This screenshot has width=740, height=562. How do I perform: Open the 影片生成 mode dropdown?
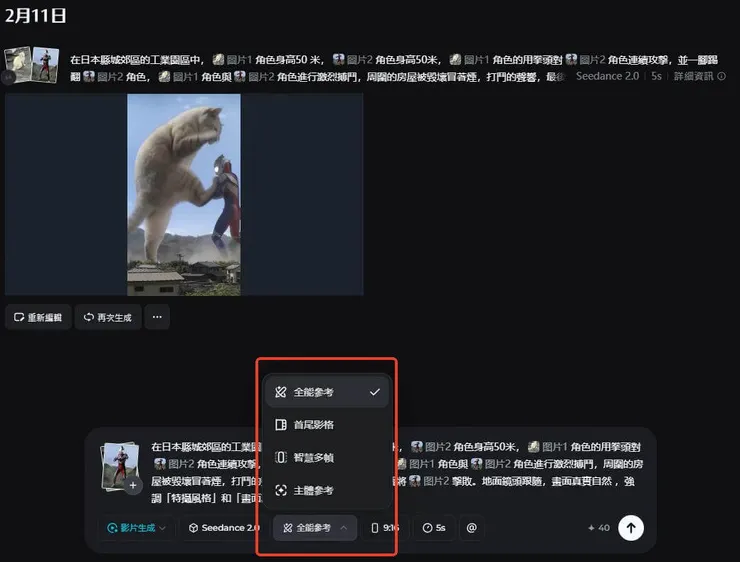coord(136,528)
